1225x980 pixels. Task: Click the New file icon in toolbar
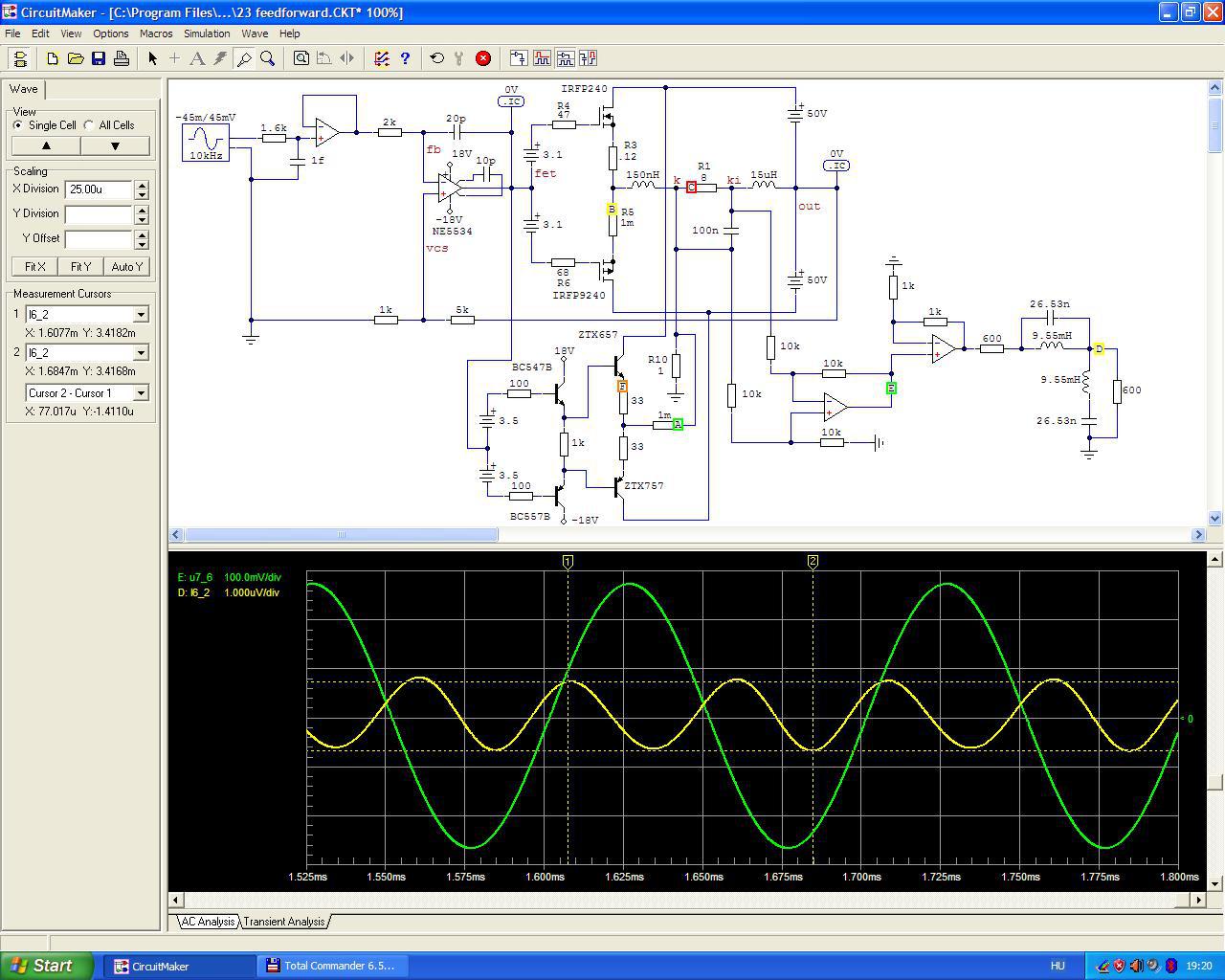point(53,58)
